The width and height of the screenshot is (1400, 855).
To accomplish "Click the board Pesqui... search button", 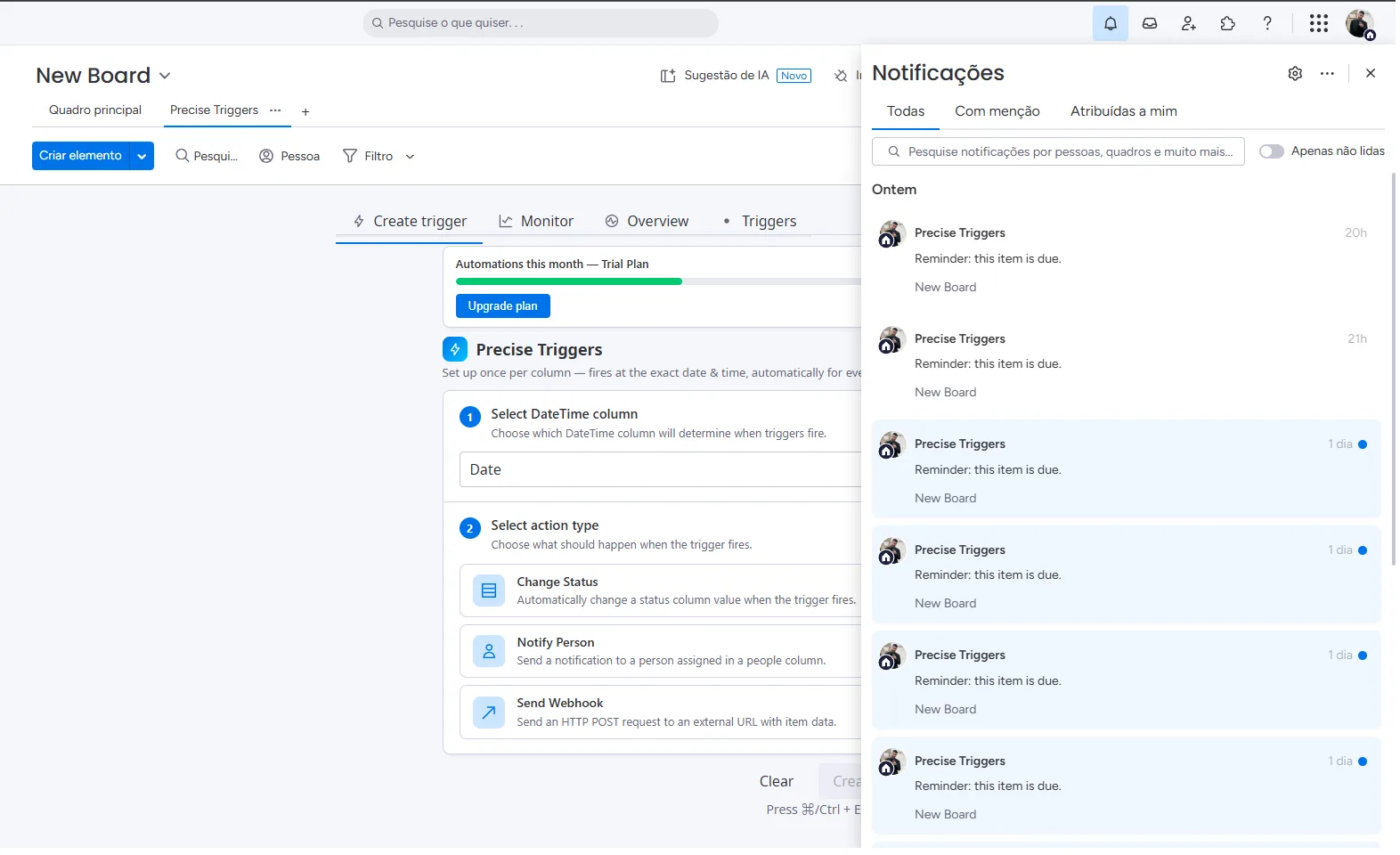I will (207, 156).
